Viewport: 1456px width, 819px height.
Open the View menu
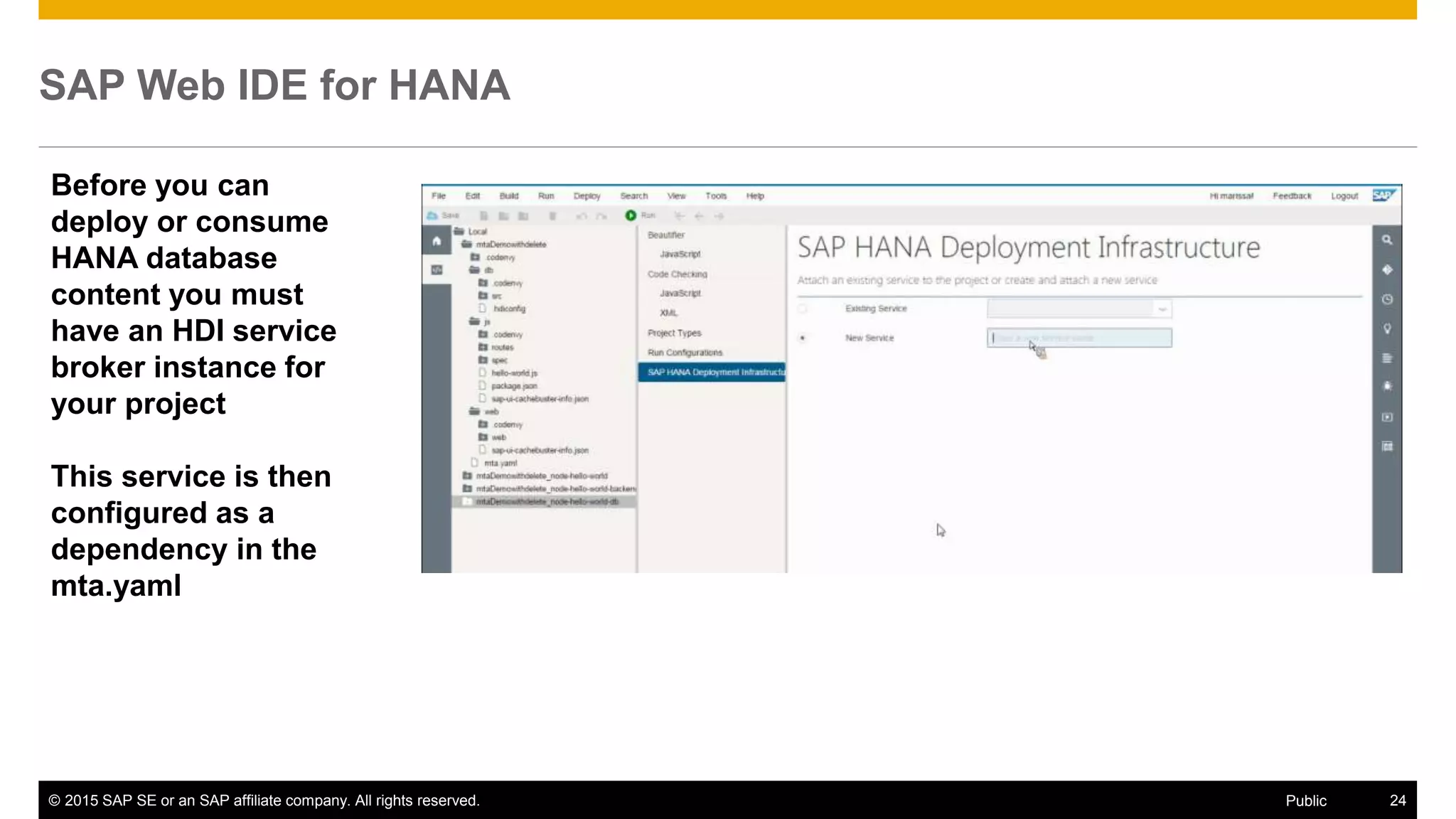pyautogui.click(x=677, y=196)
